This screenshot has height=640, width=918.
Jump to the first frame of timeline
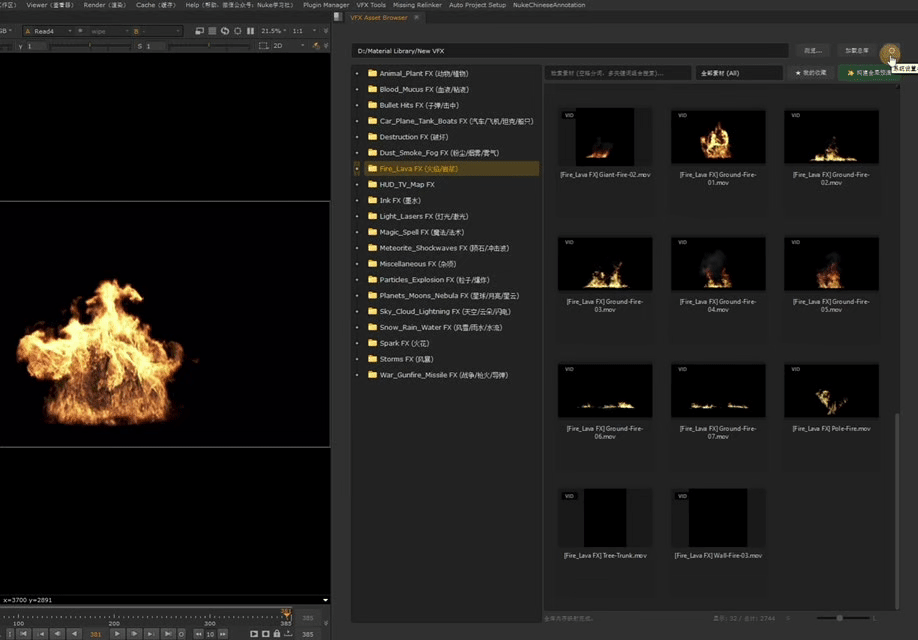(22, 634)
